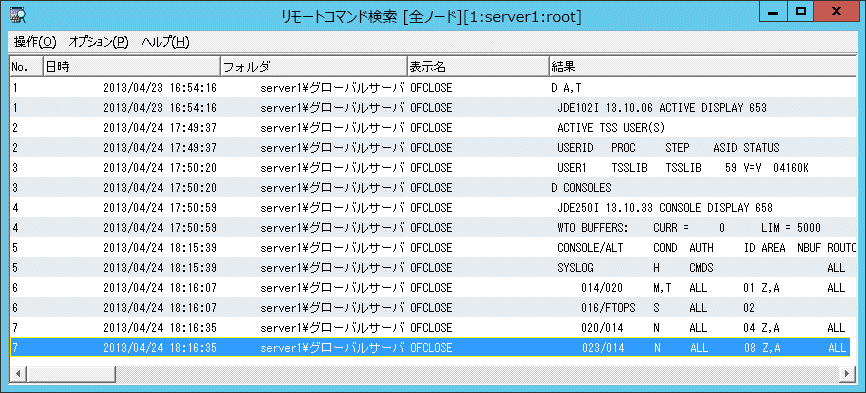Minimize the リモートコマンド検索 window
866x393 pixels.
pos(774,12)
